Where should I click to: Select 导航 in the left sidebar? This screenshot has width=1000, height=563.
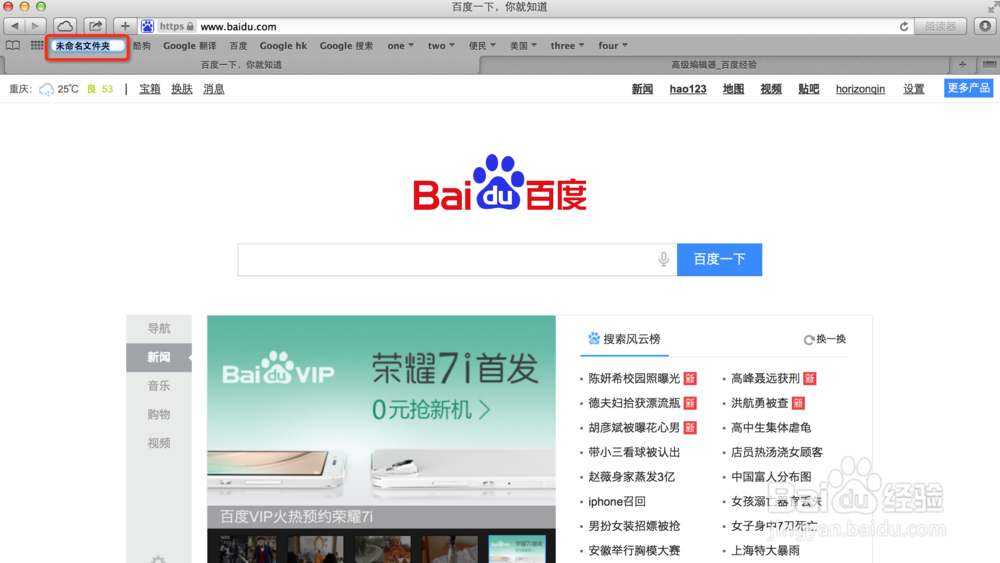coord(159,328)
